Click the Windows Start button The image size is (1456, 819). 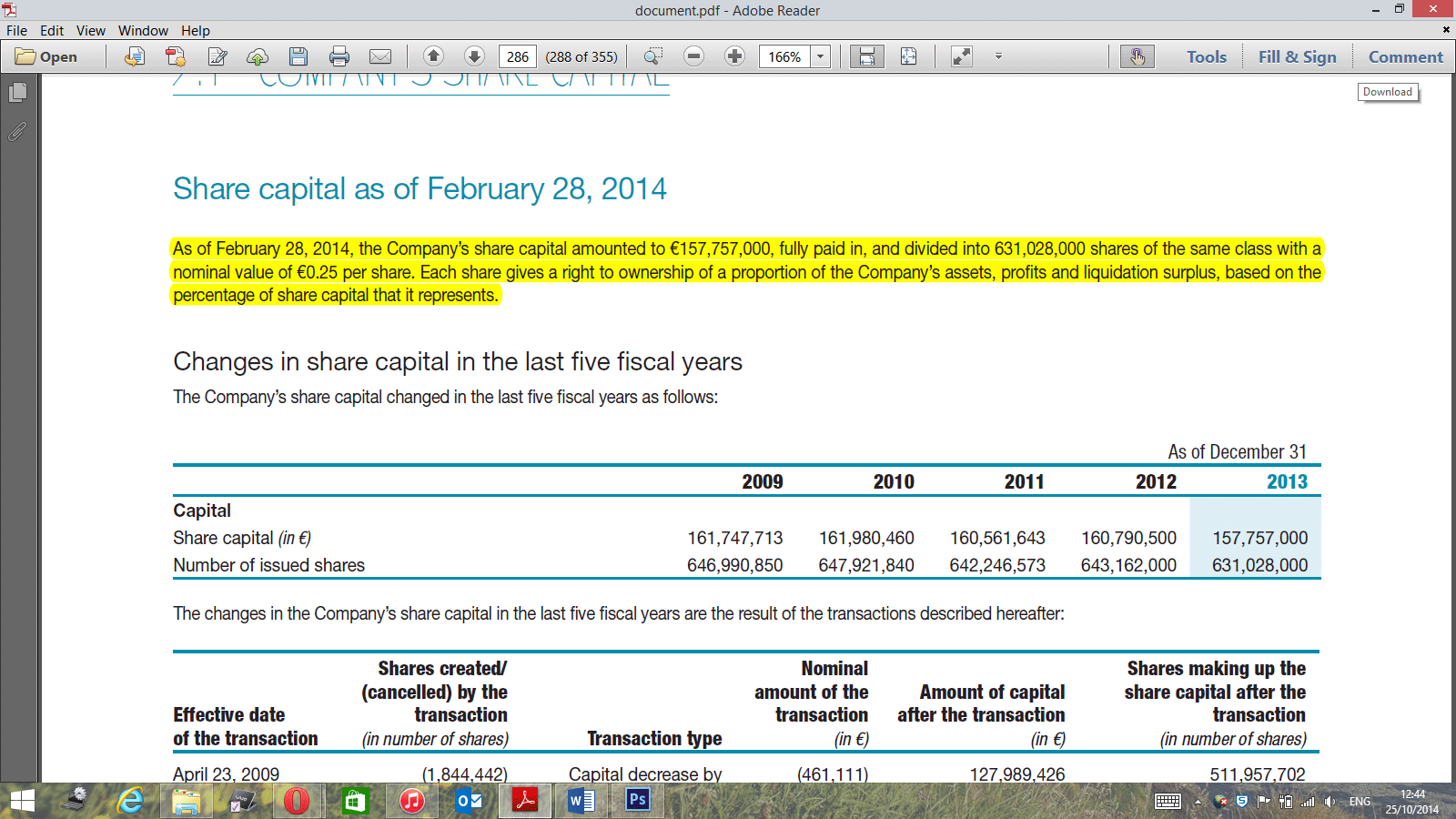point(22,801)
